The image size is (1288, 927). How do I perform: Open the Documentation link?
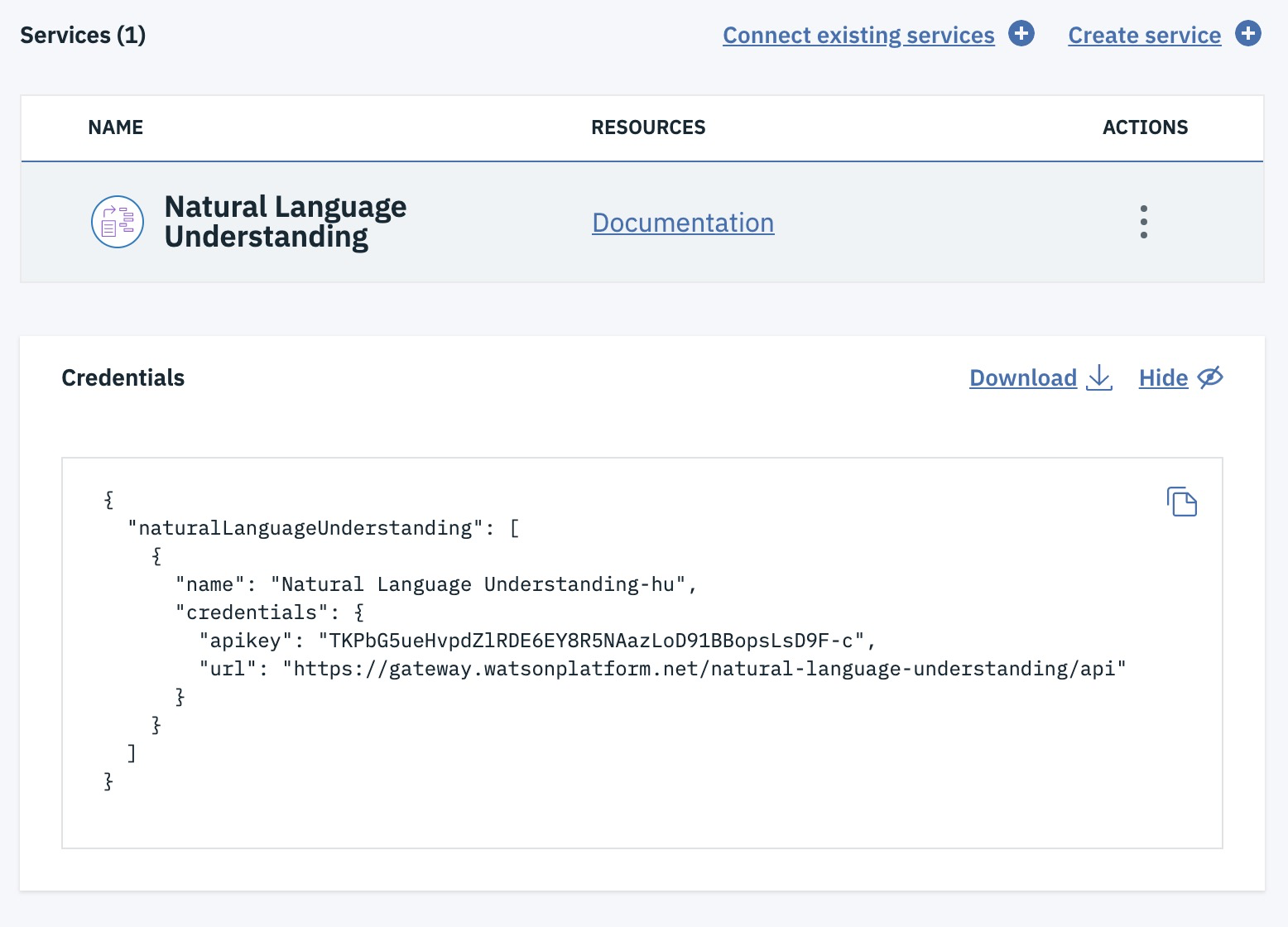tap(683, 223)
